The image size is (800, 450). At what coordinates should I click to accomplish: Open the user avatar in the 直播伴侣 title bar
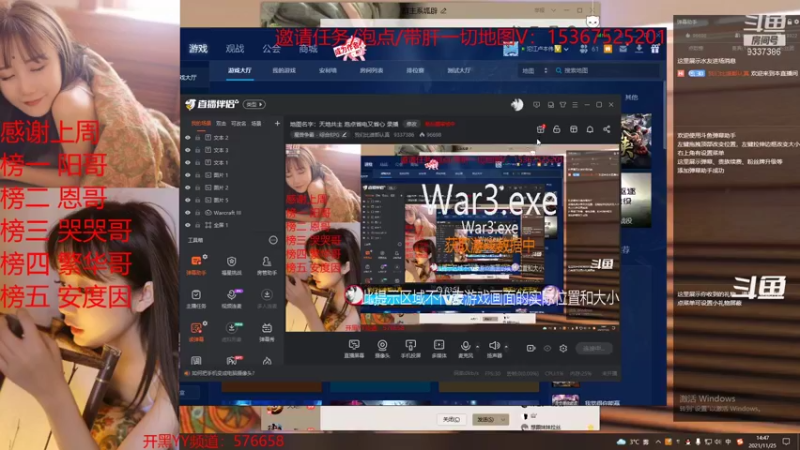click(x=517, y=105)
